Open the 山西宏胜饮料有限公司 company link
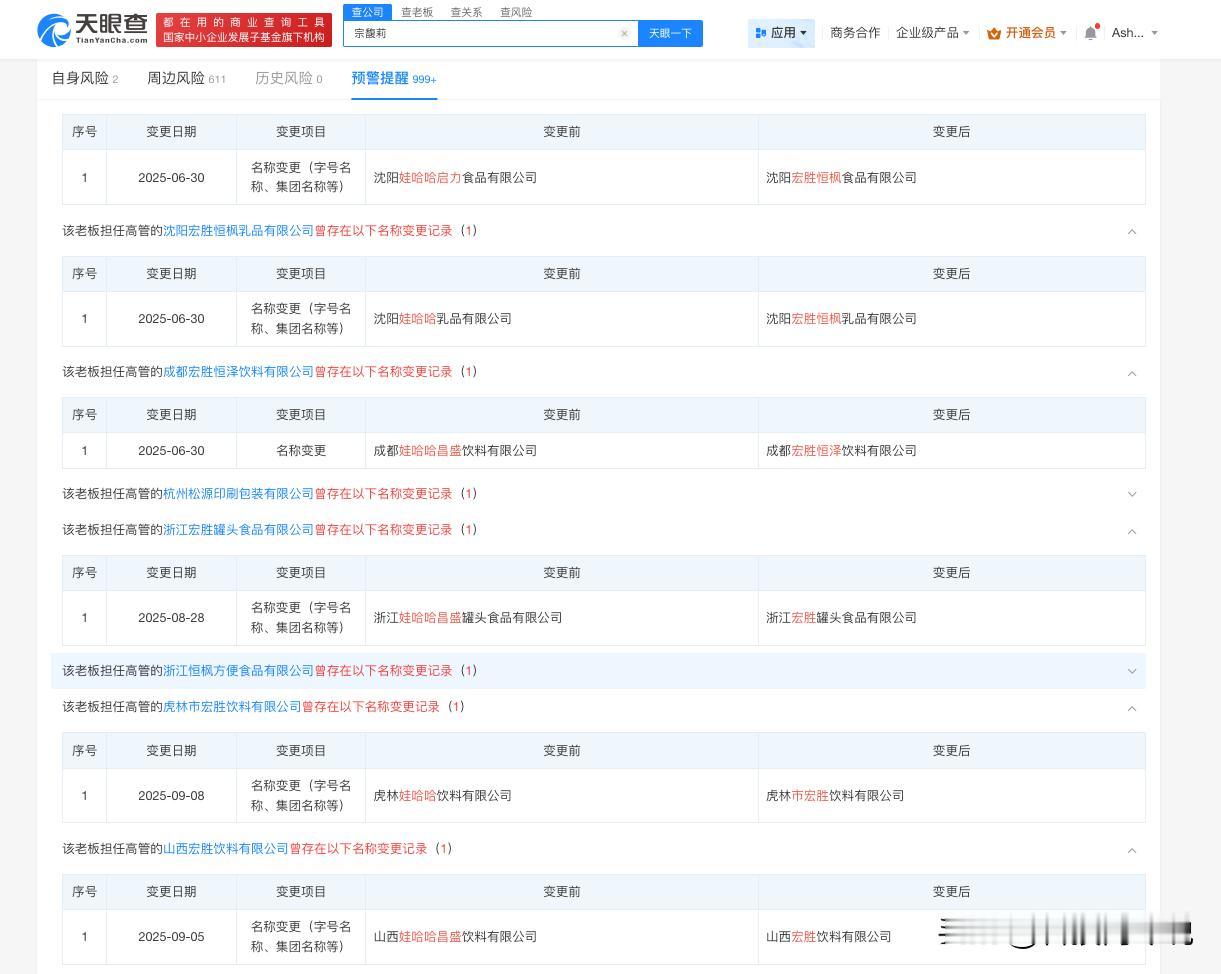This screenshot has width=1221, height=974. pos(226,849)
